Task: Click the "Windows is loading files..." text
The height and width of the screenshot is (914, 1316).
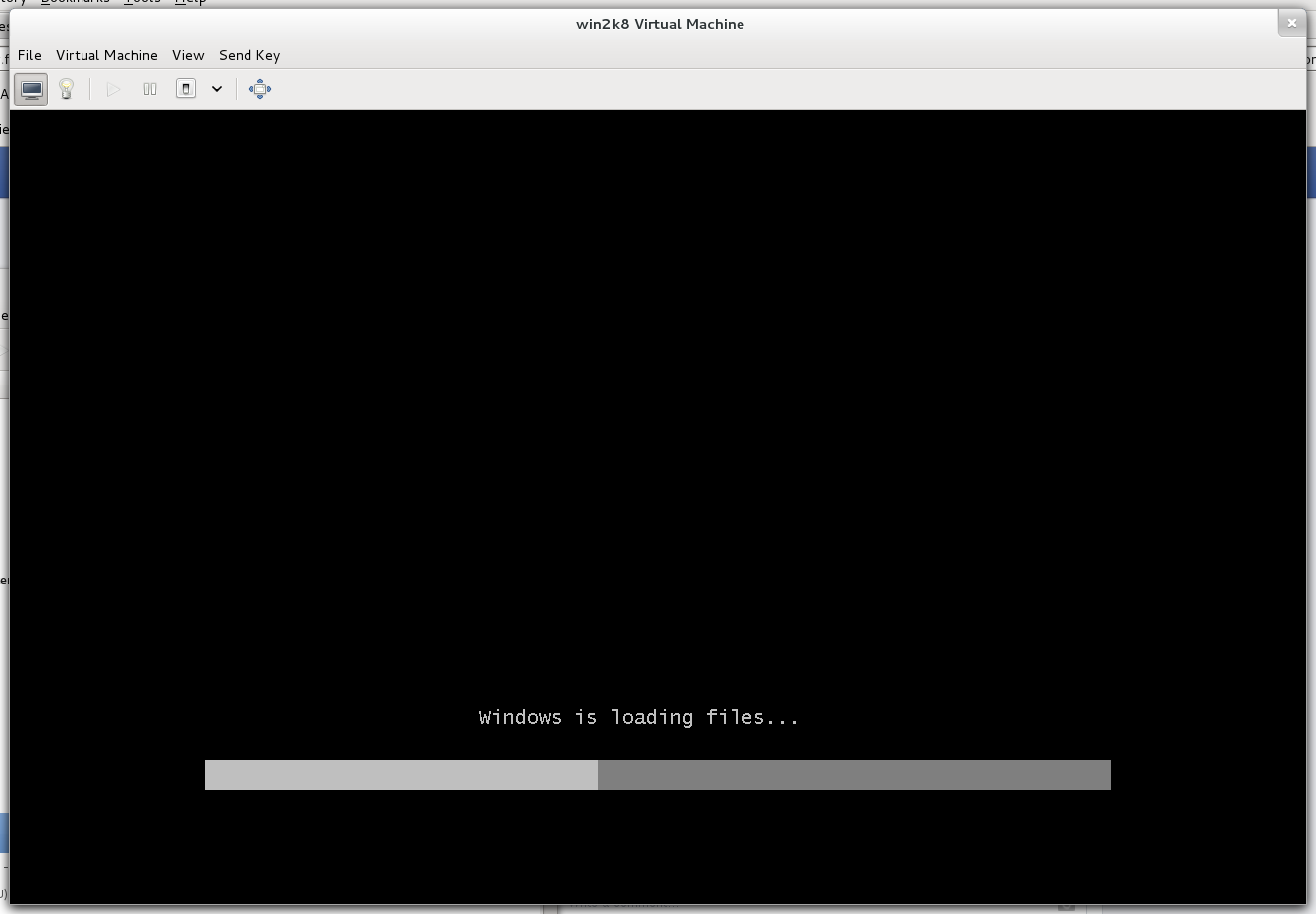Action: (638, 717)
